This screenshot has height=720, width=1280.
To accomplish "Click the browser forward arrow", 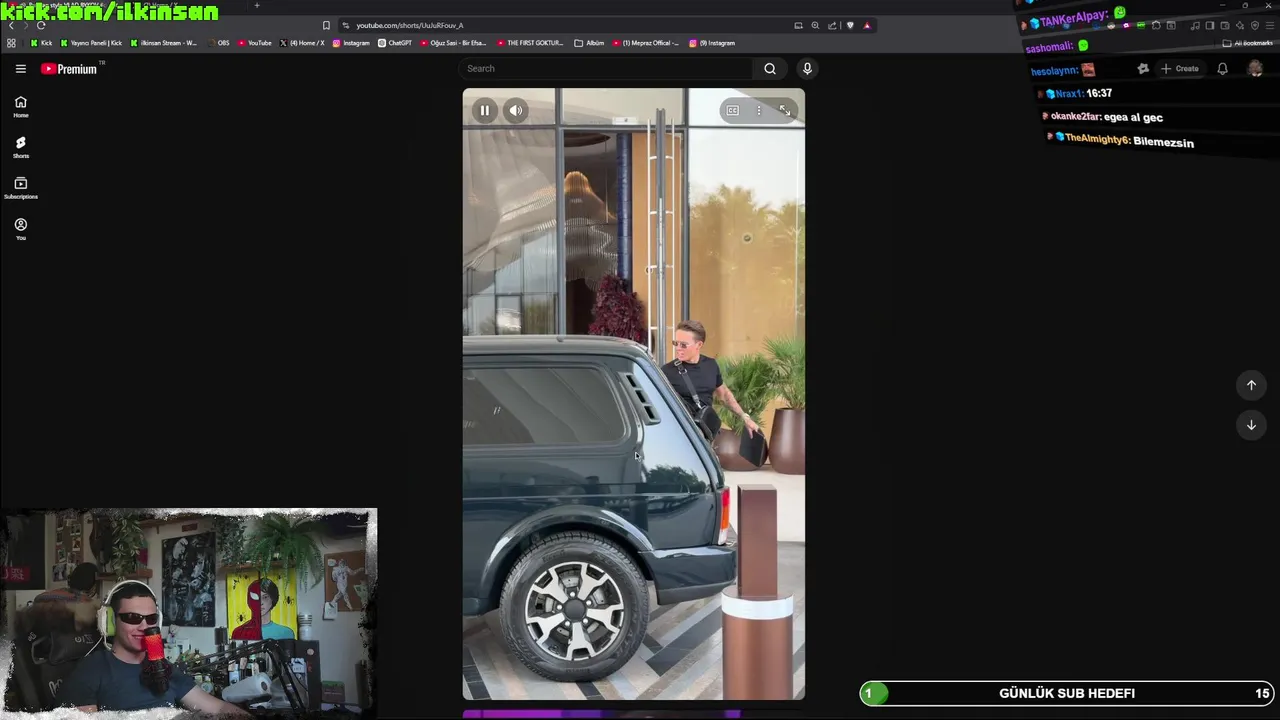I will [x=26, y=25].
